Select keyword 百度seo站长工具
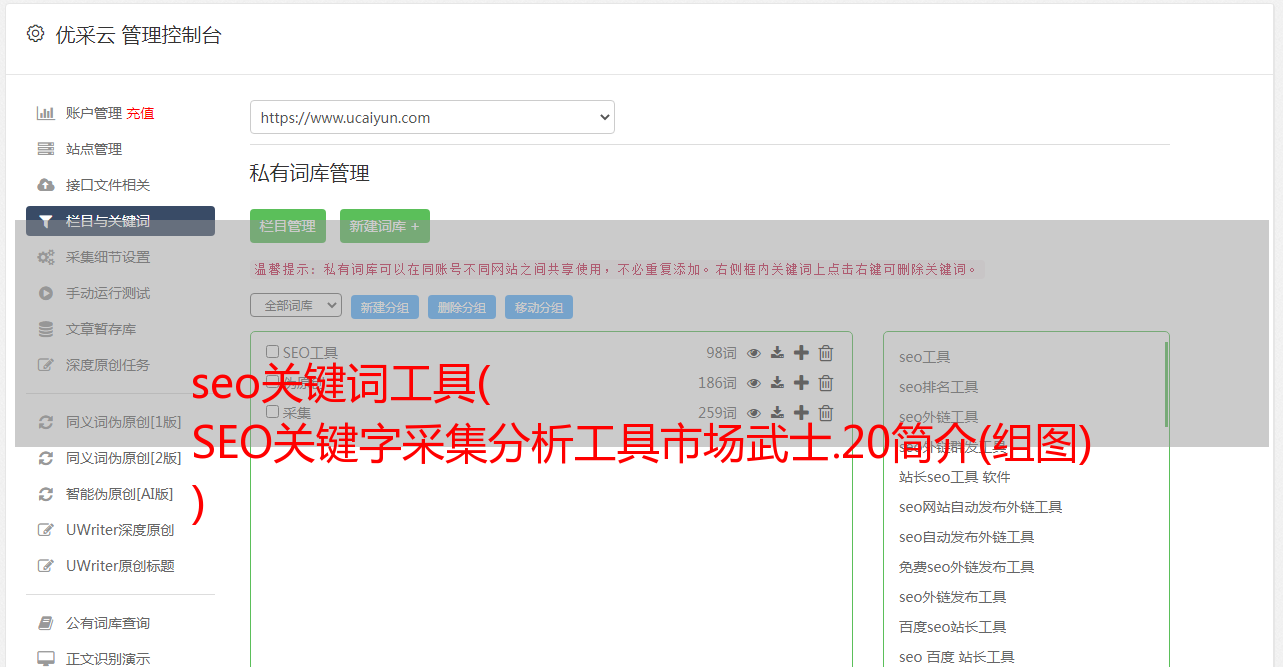Screen dimensions: 1283x667 pyautogui.click(x=952, y=627)
